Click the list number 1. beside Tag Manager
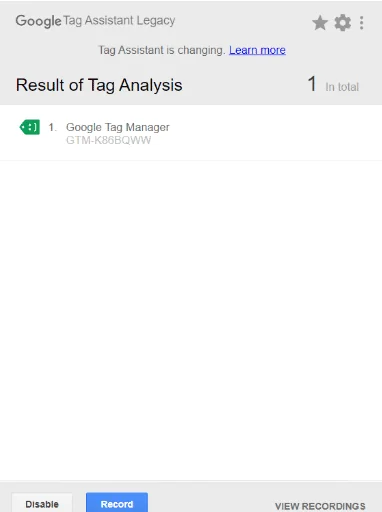 [x=53, y=127]
